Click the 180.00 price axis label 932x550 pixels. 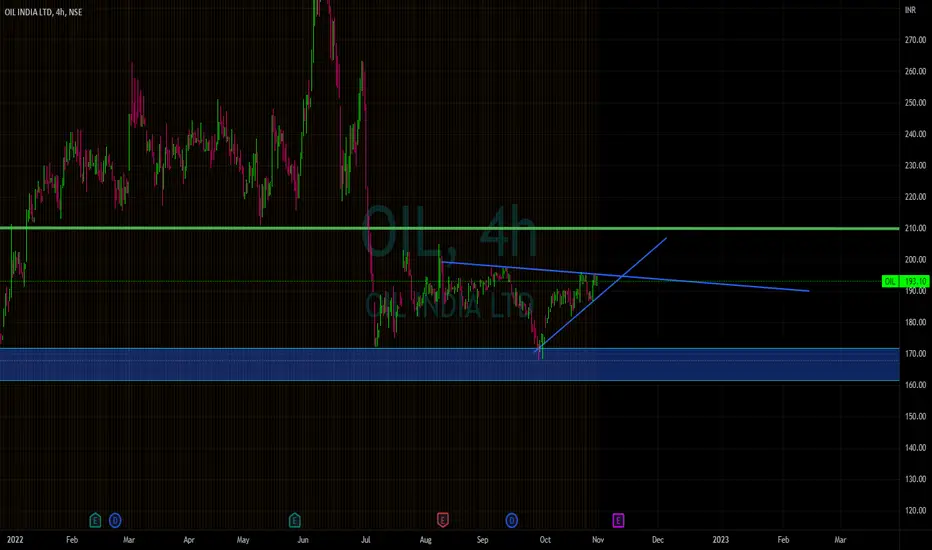[x=915, y=322]
